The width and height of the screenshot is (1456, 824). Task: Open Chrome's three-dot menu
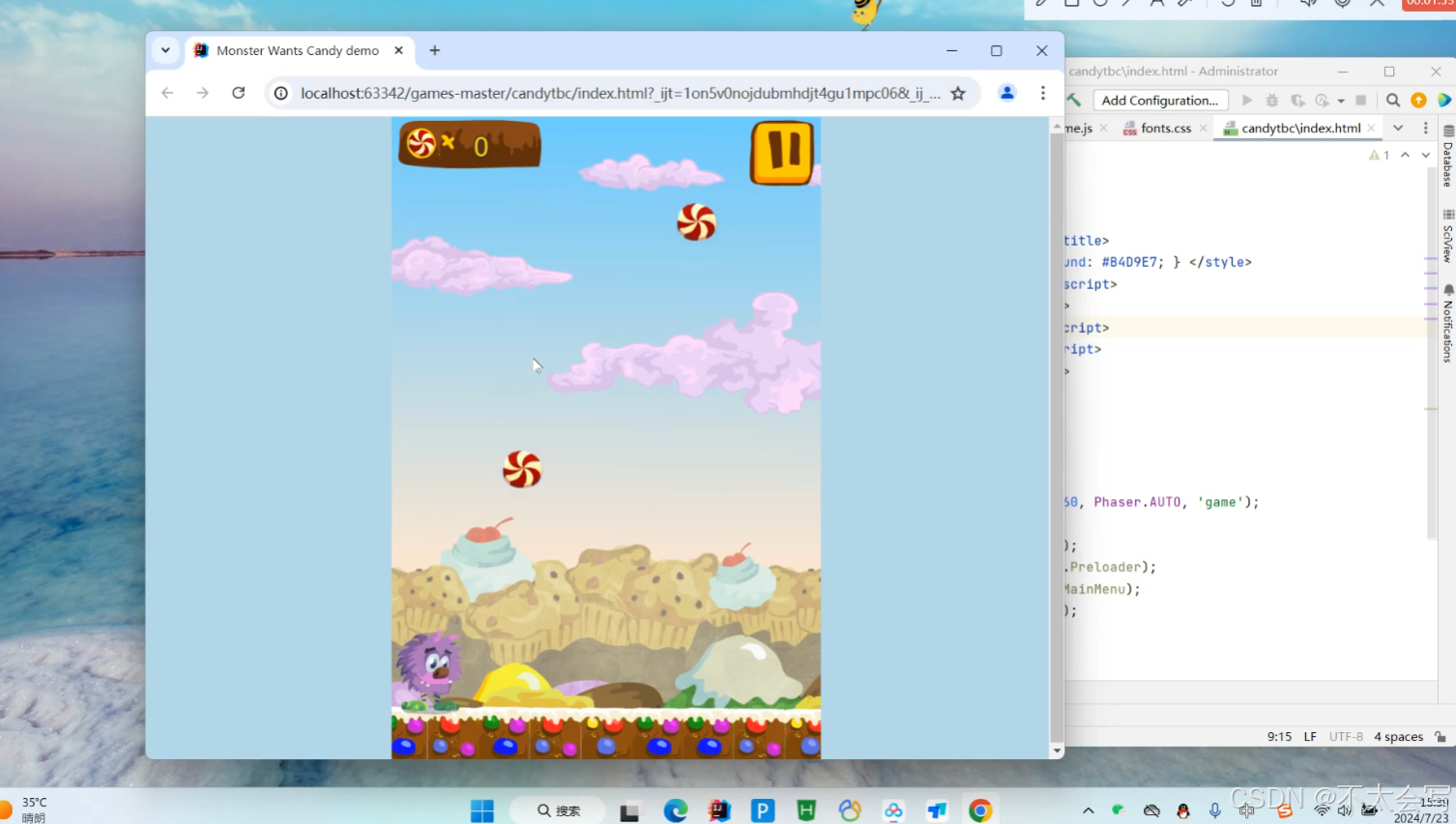coord(1042,93)
